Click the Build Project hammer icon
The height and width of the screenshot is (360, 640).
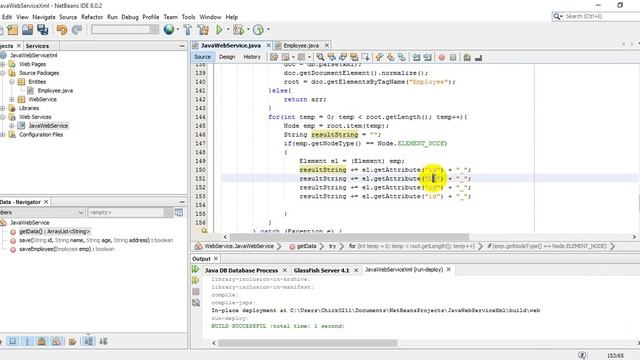(x=187, y=29)
